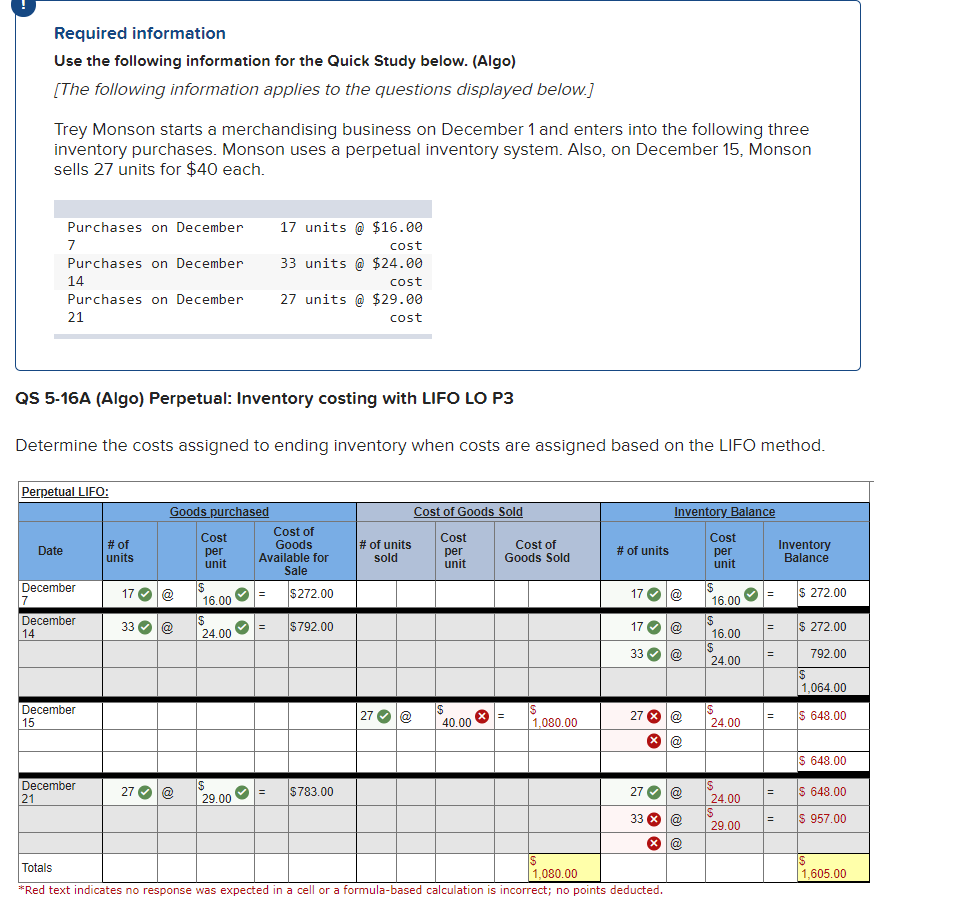
Task: Select December 14 goods purchased cost 24.00 field
Action: 225,627
